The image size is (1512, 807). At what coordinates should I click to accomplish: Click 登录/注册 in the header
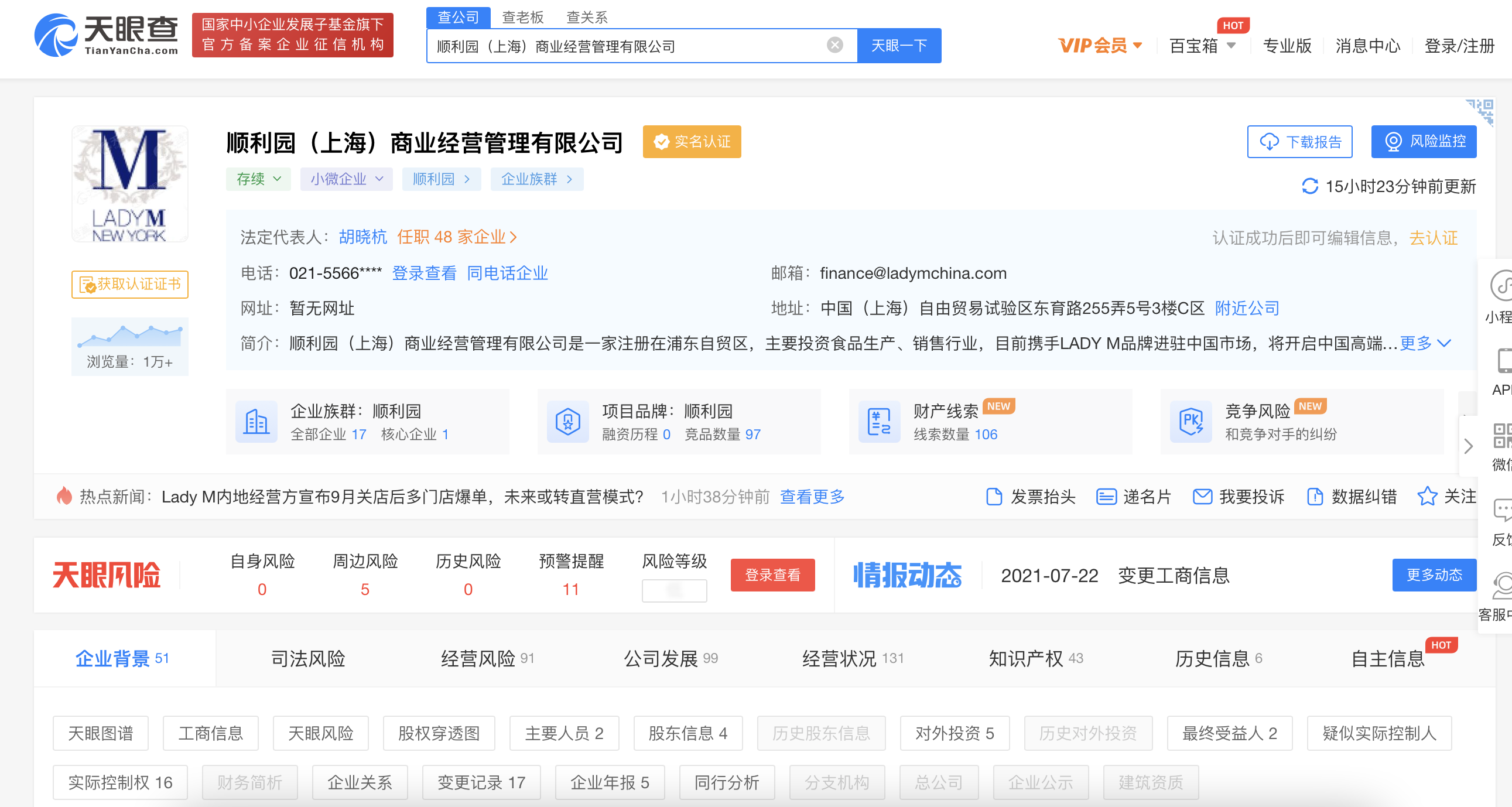click(x=1459, y=45)
